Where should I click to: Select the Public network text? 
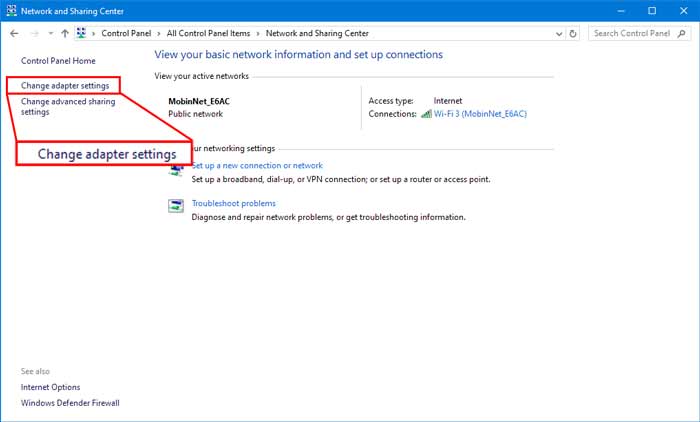tap(196, 114)
